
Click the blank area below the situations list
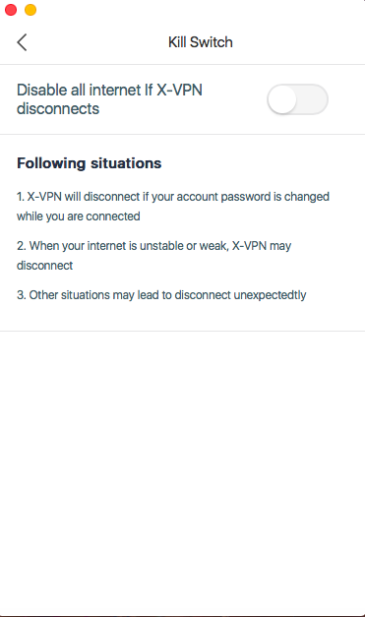click(x=182, y=472)
